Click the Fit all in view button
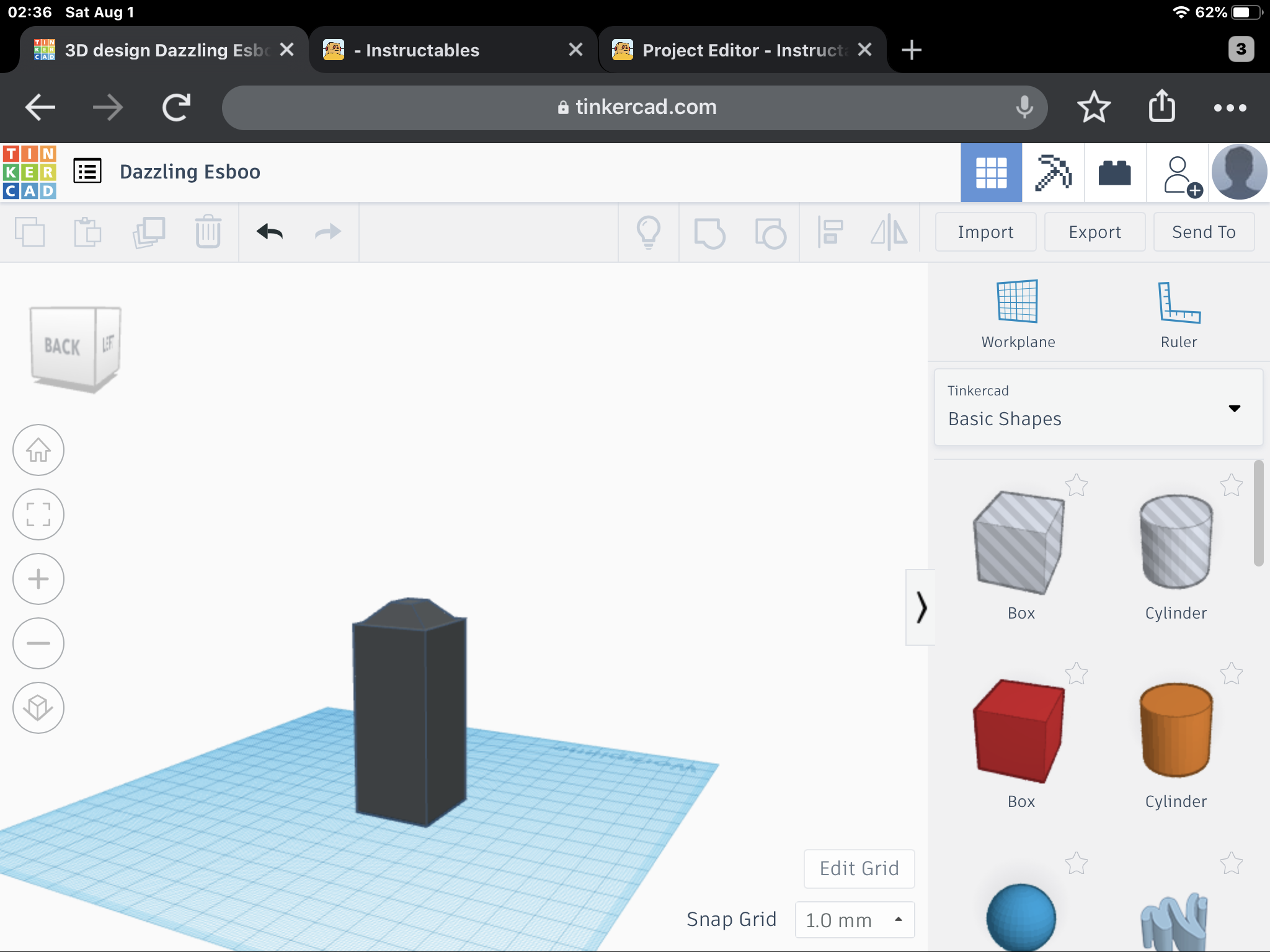The width and height of the screenshot is (1270, 952). point(38,514)
